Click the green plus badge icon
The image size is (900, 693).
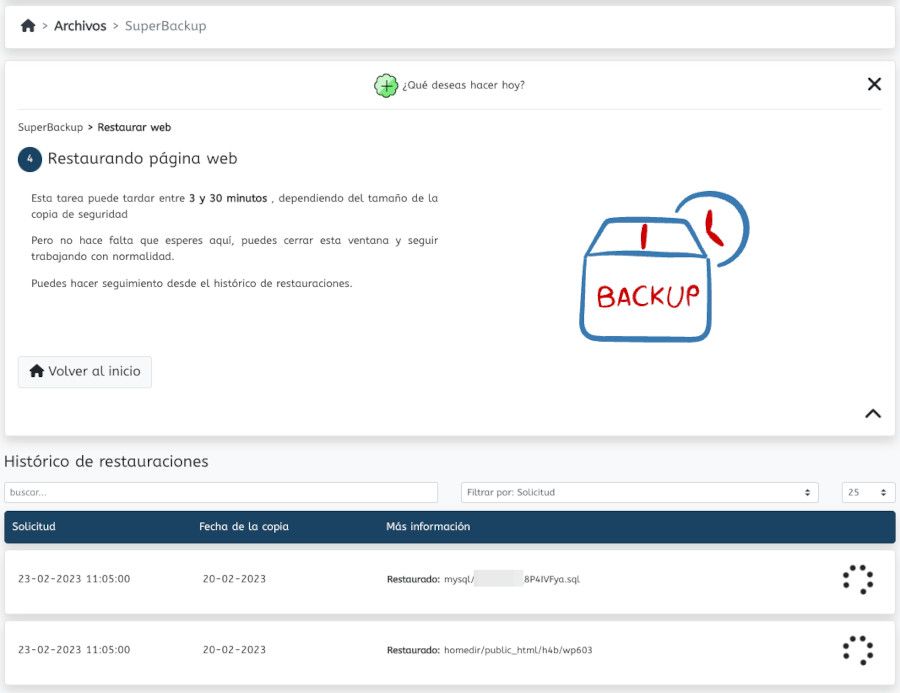pyautogui.click(x=386, y=86)
